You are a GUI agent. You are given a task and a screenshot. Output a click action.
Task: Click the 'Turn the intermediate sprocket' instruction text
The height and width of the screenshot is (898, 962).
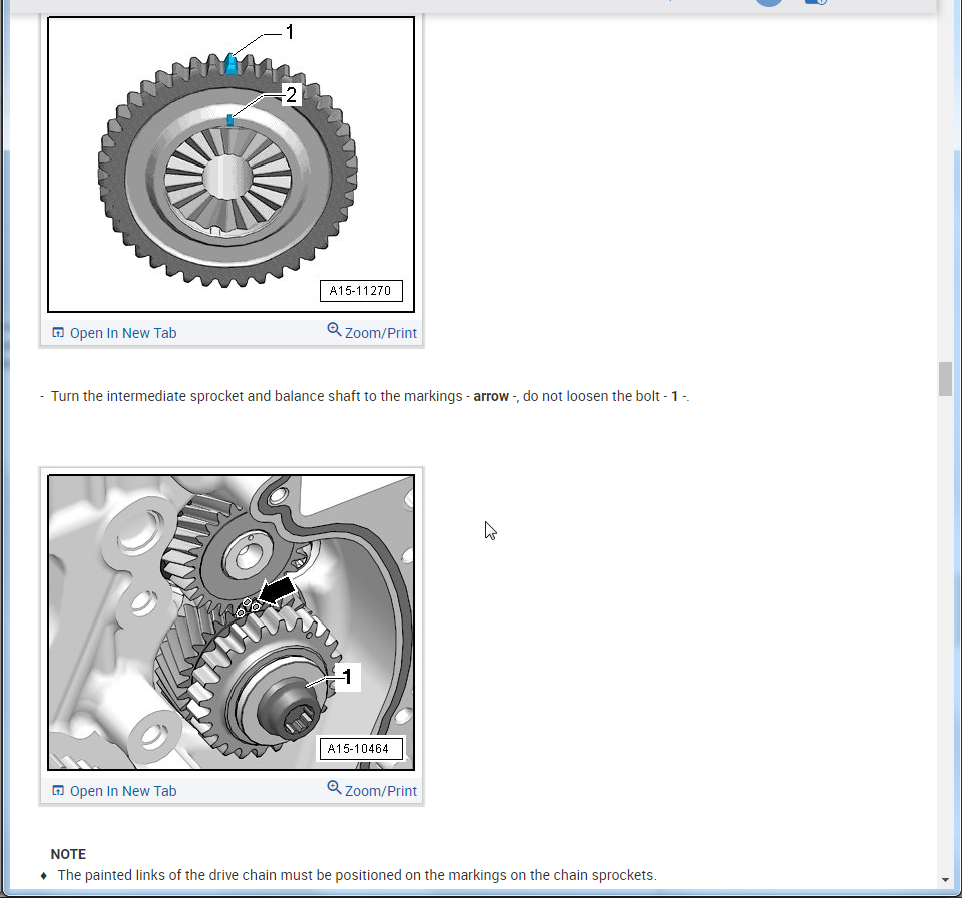pos(370,396)
